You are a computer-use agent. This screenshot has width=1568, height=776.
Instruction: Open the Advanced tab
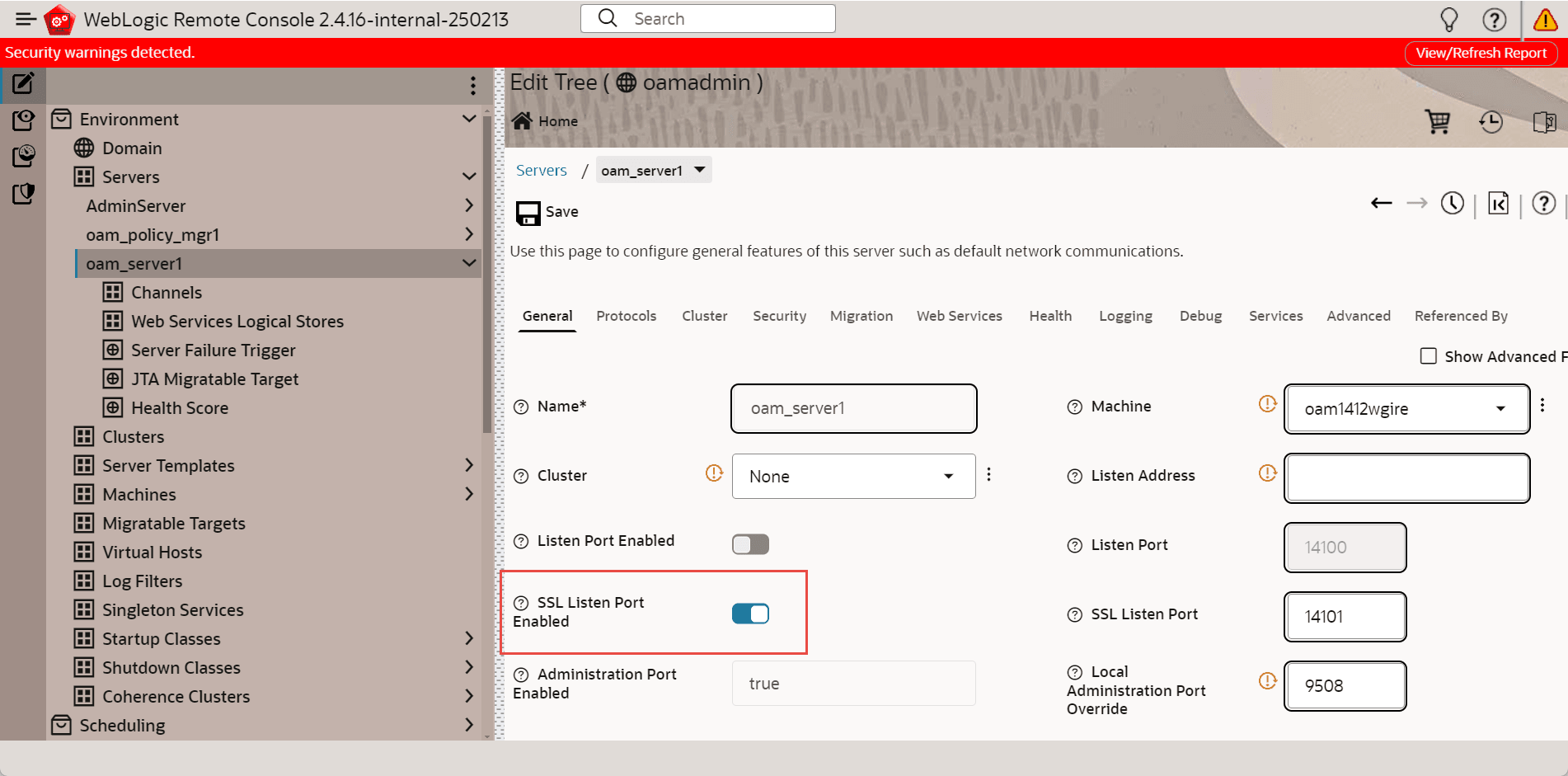(x=1359, y=316)
